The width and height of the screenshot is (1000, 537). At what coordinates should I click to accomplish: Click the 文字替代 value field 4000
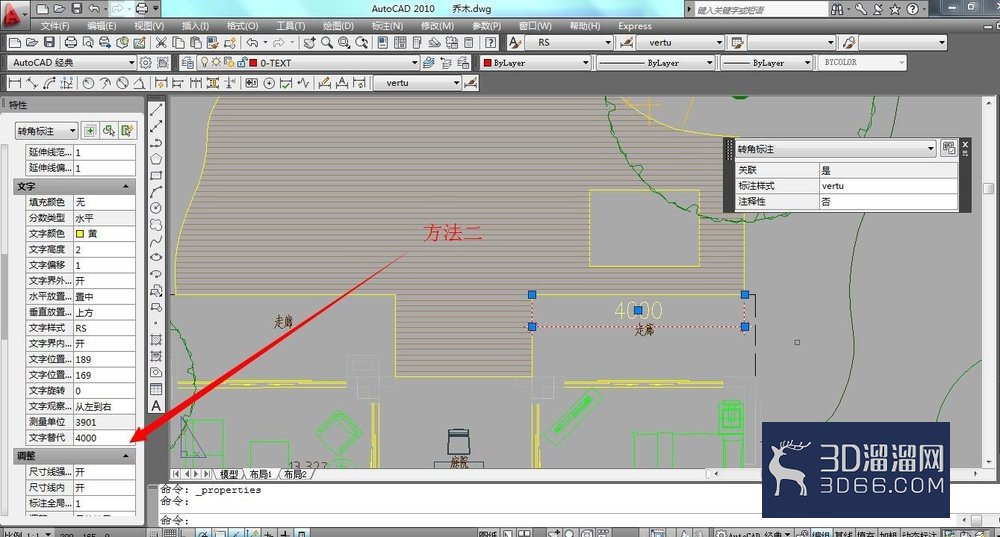pos(104,438)
